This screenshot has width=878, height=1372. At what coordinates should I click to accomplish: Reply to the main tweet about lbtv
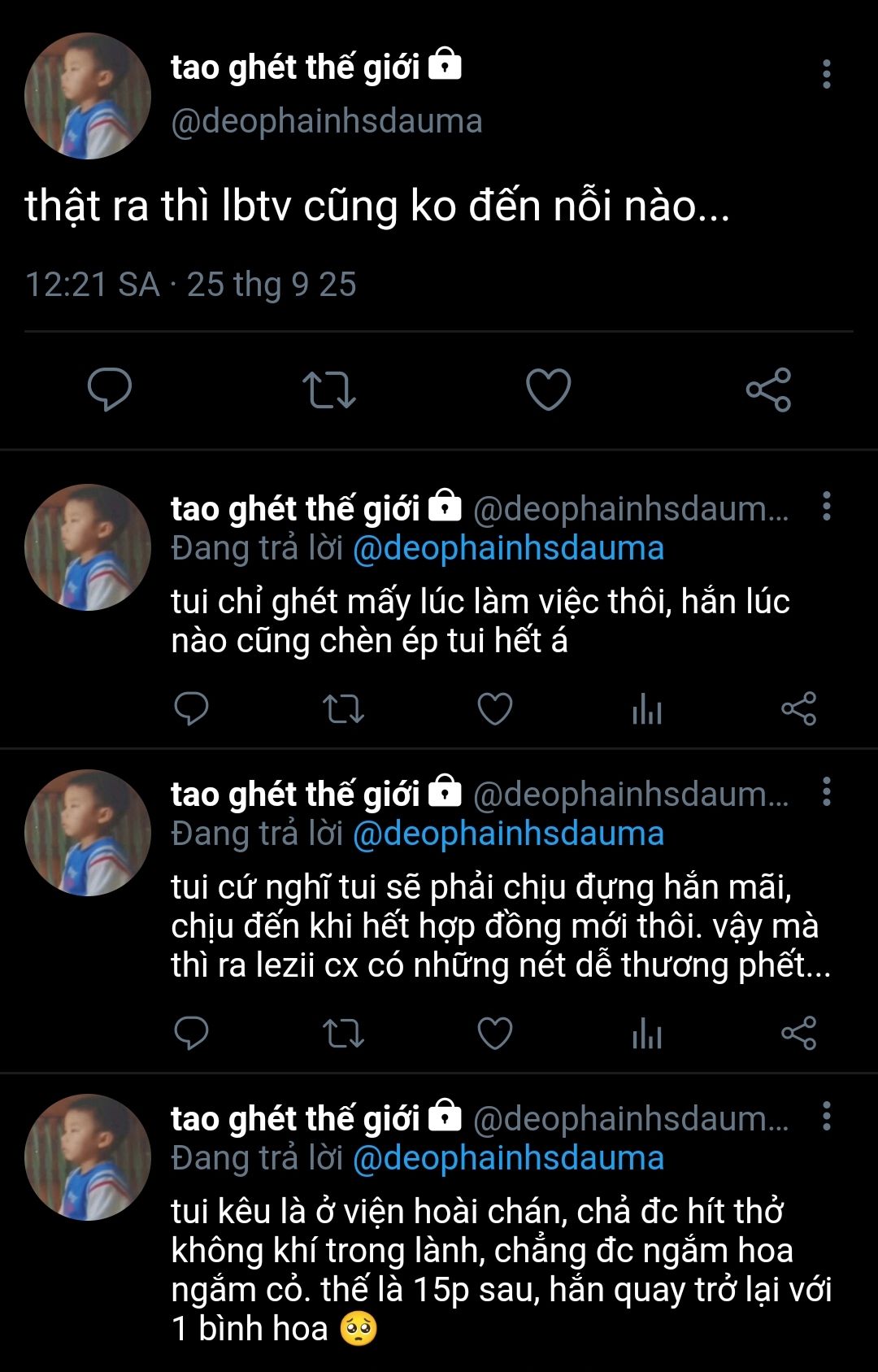(110, 389)
